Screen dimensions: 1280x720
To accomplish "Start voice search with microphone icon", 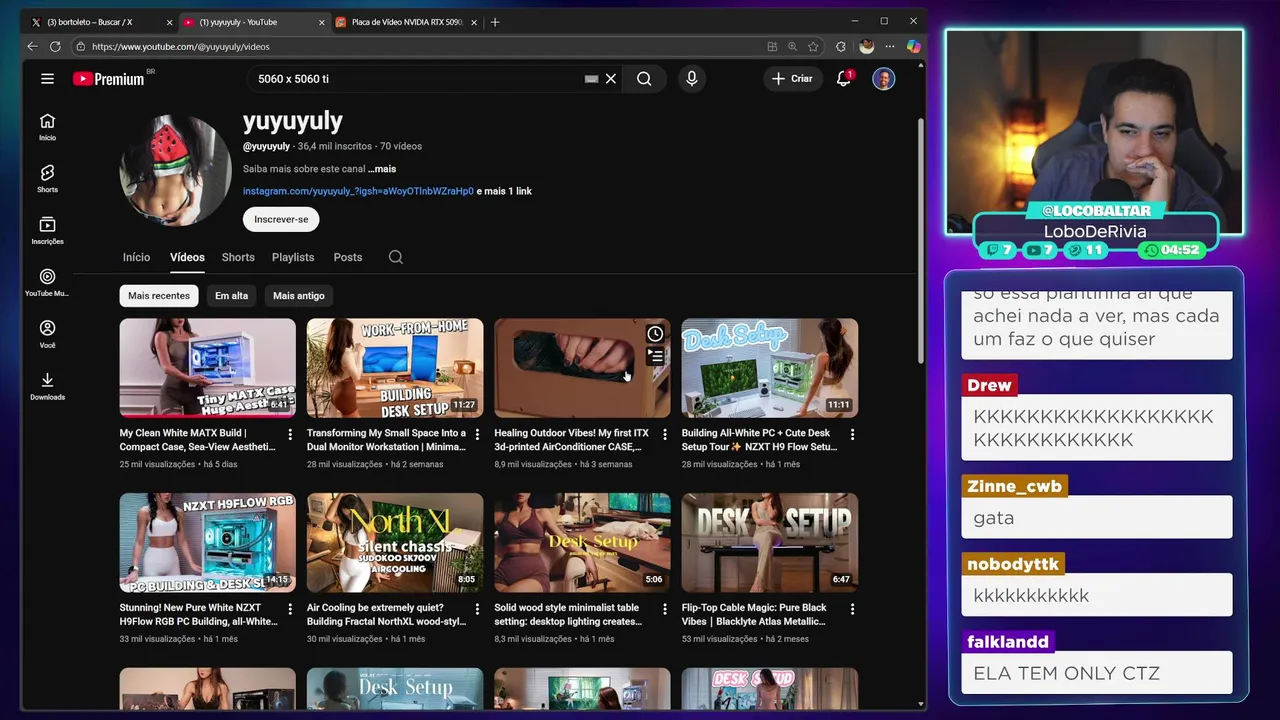I will click(691, 79).
